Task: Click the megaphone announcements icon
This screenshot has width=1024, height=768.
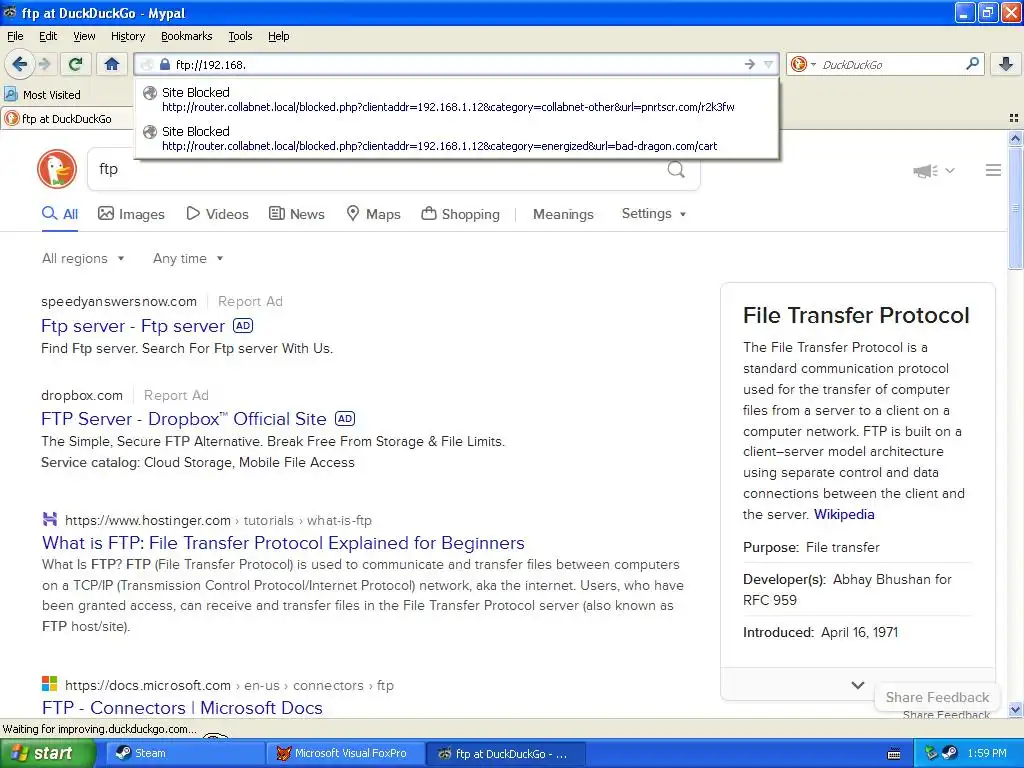Action: [925, 171]
